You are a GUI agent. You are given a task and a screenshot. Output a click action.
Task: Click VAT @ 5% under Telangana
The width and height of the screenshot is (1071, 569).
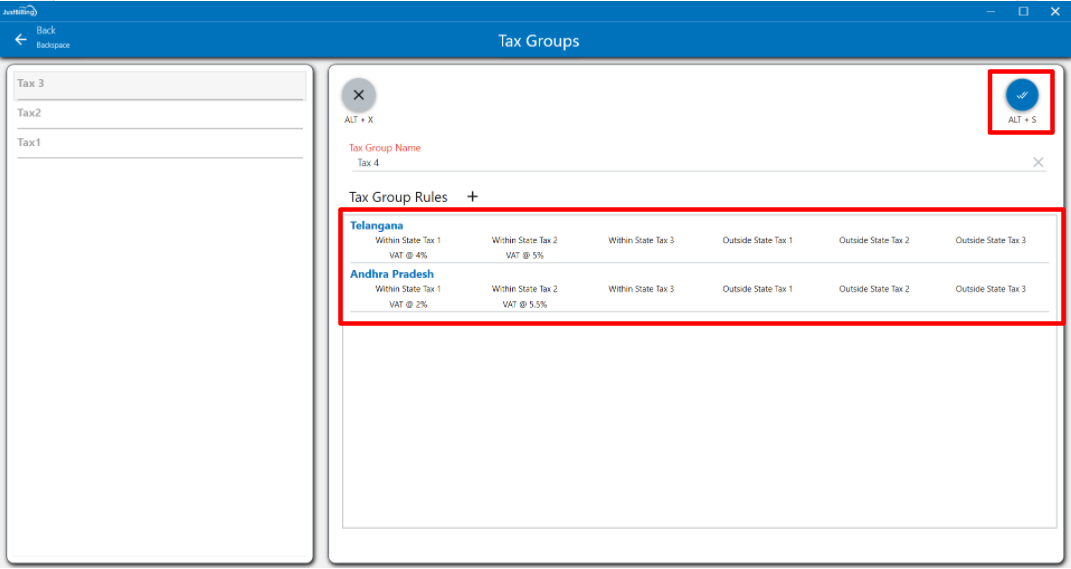point(524,255)
